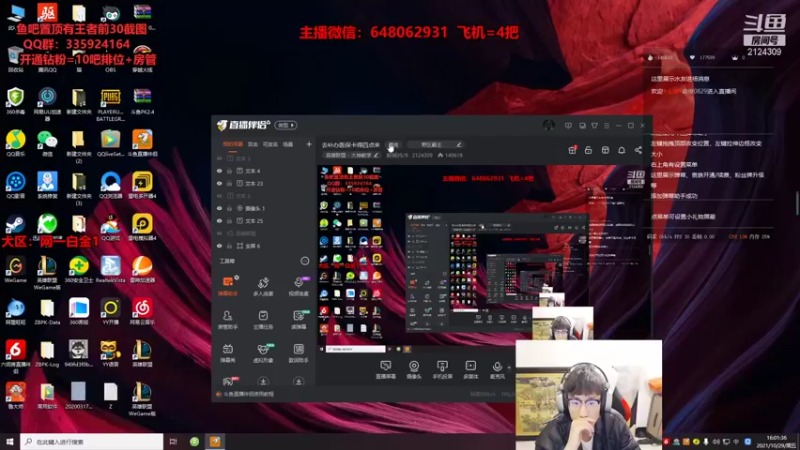Click the pencil on the room title field
800x450 pixels.
459,144
